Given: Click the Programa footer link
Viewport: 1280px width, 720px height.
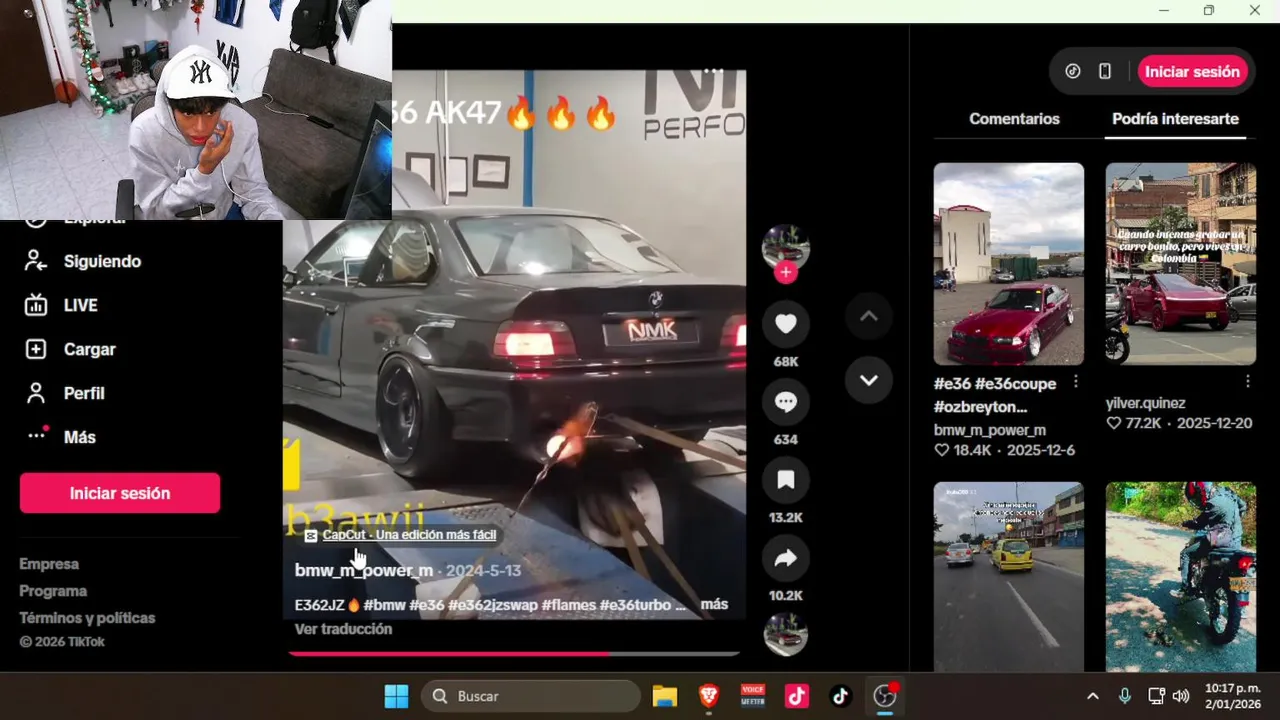Looking at the screenshot, I should coord(53,591).
